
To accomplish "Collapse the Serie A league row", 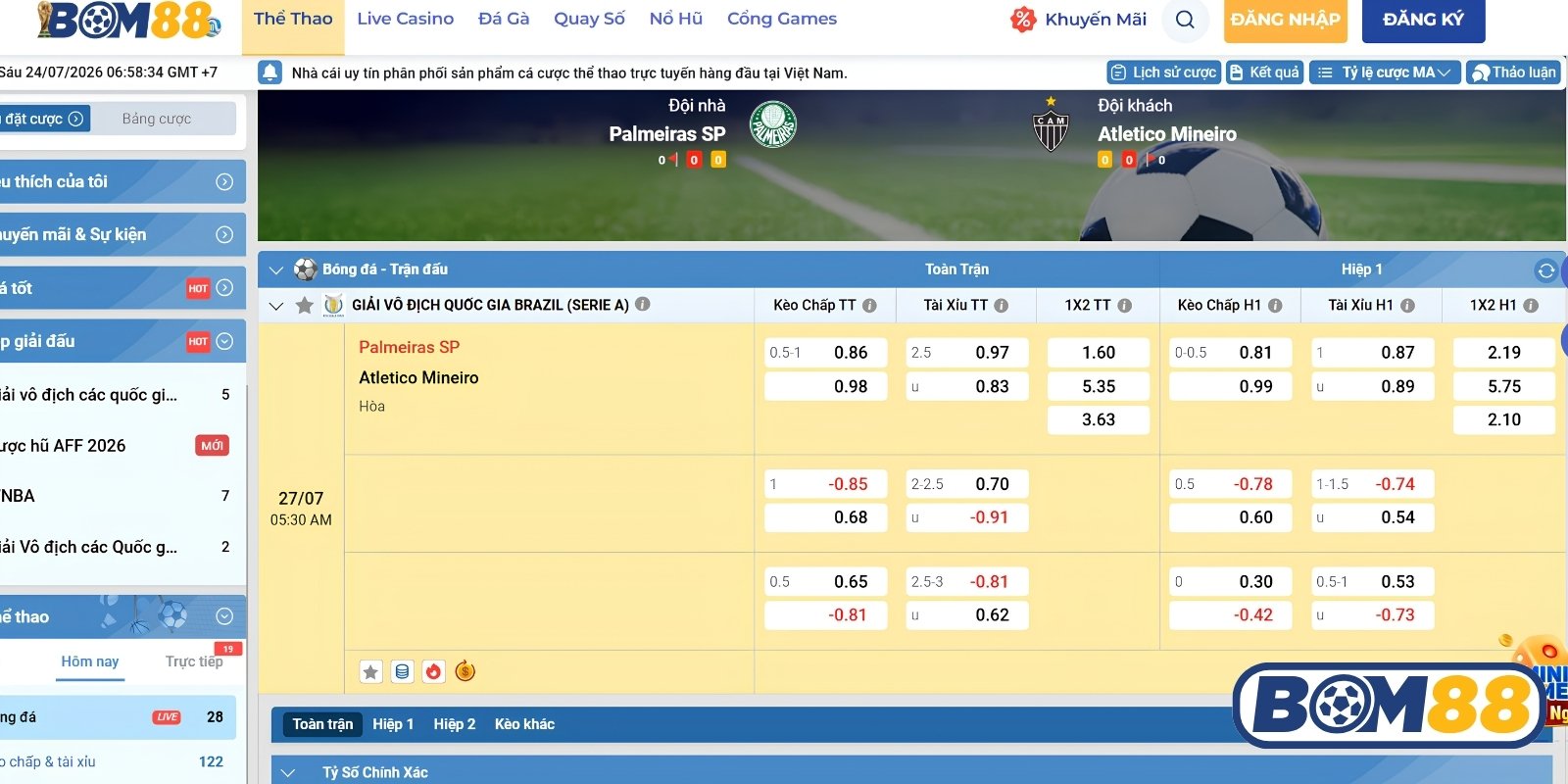I will tap(275, 306).
